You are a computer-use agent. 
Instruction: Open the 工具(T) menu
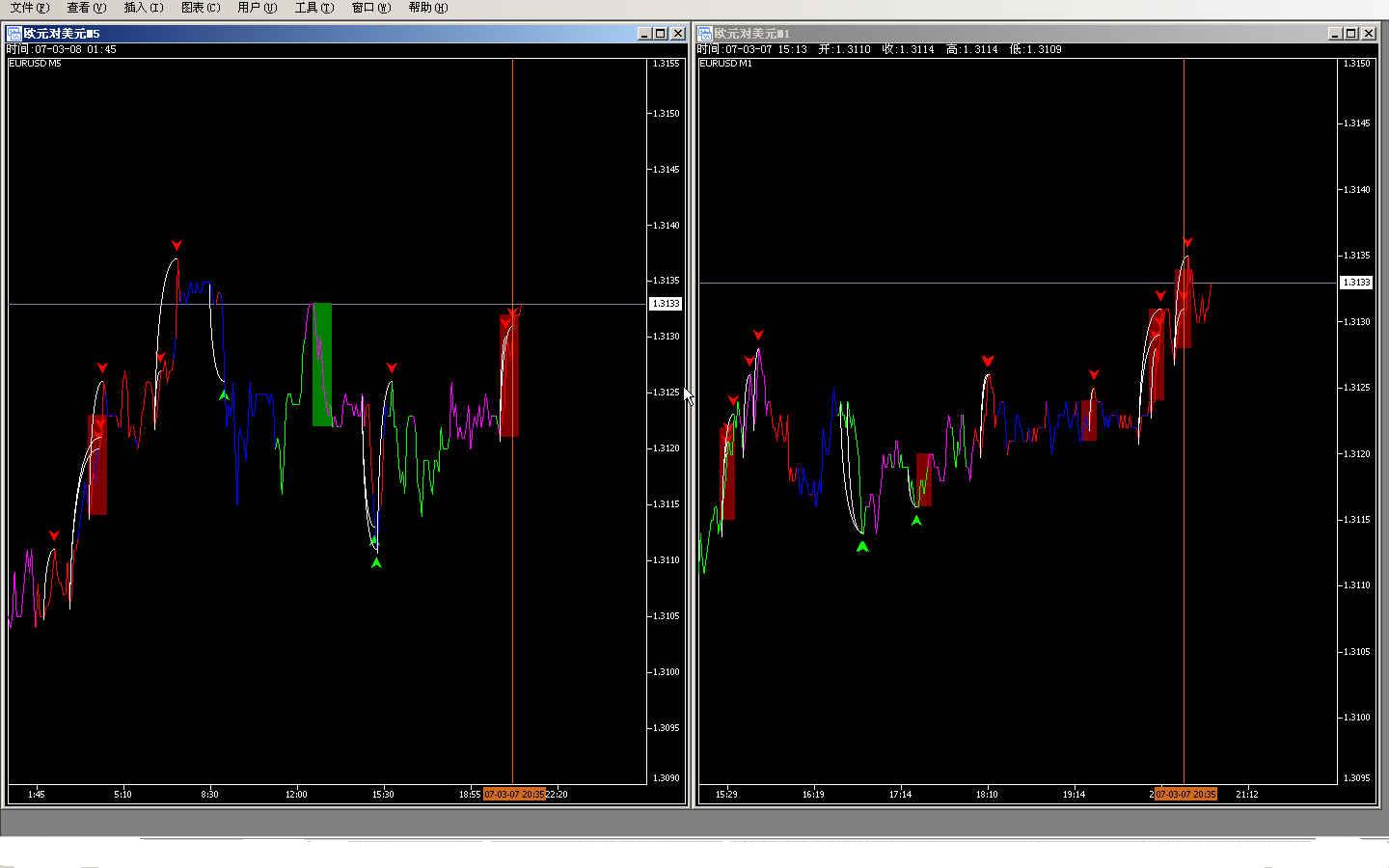pyautogui.click(x=313, y=8)
